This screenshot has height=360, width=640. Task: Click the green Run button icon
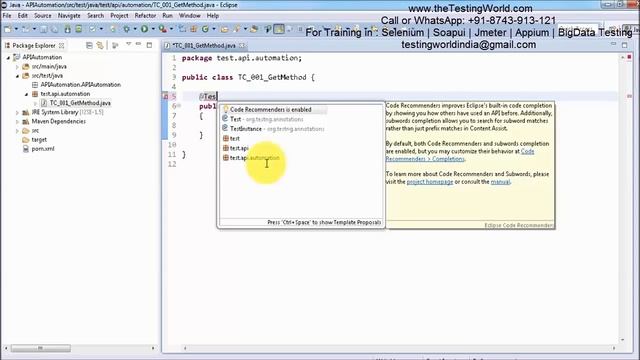point(144,29)
